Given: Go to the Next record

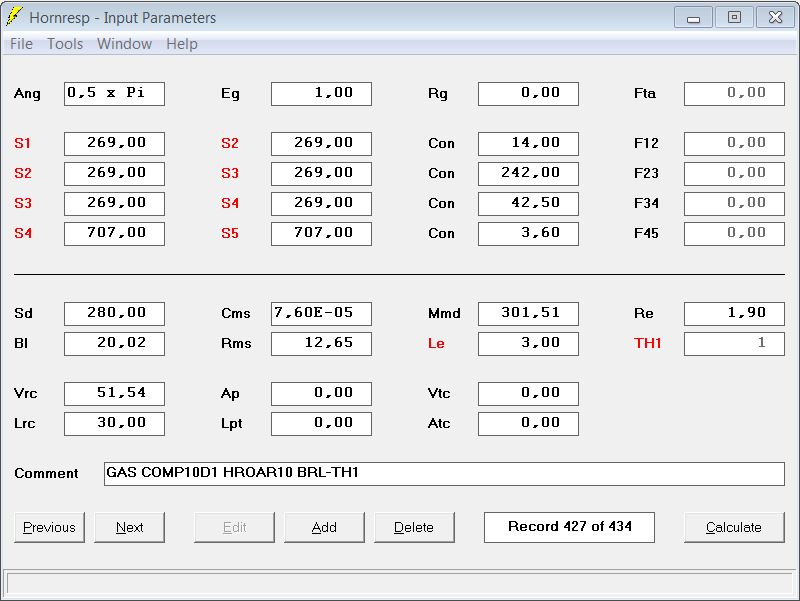Looking at the screenshot, I should 130,527.
